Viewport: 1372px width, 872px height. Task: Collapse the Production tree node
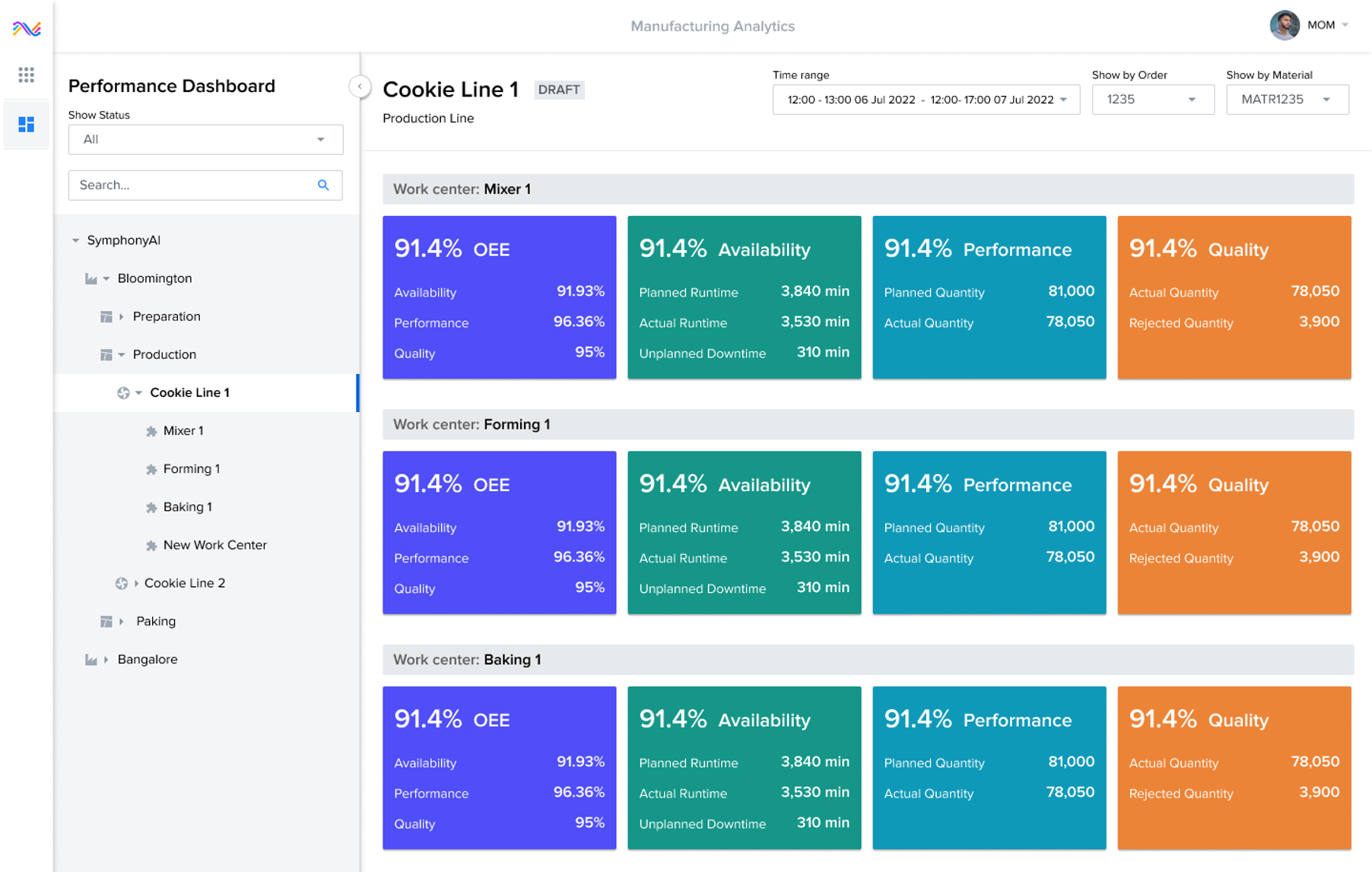pos(122,354)
